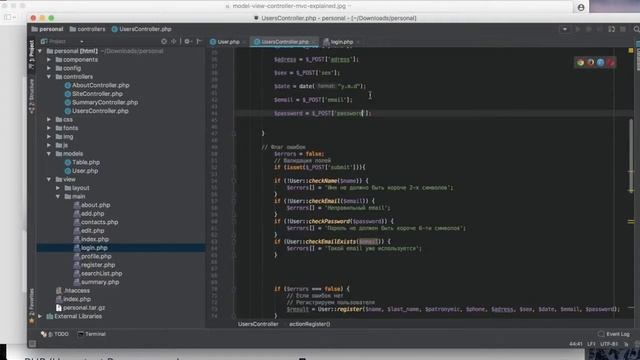Collapse the controllers folder
This screenshot has width=640, height=360.
[49, 77]
